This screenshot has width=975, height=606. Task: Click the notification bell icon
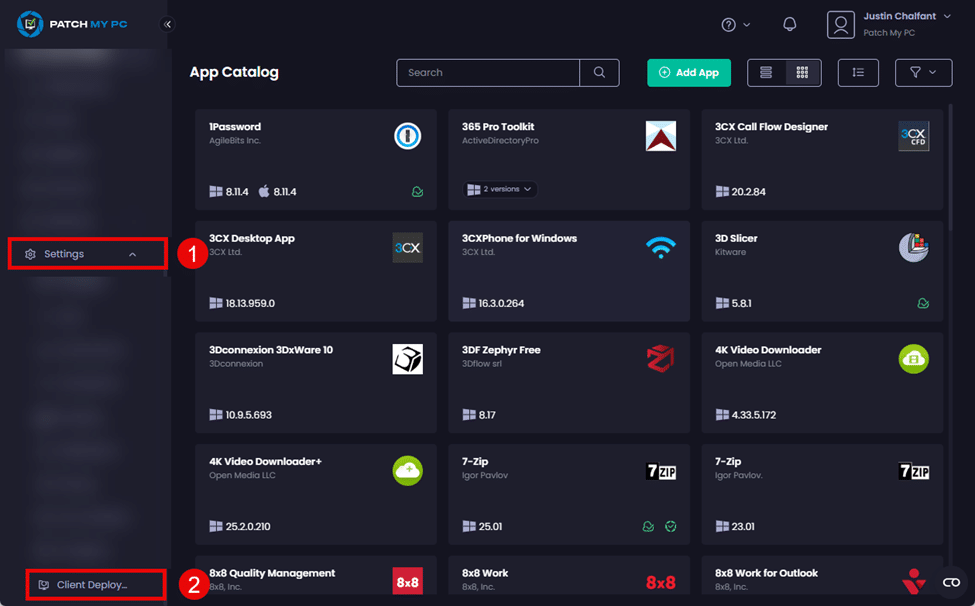790,25
